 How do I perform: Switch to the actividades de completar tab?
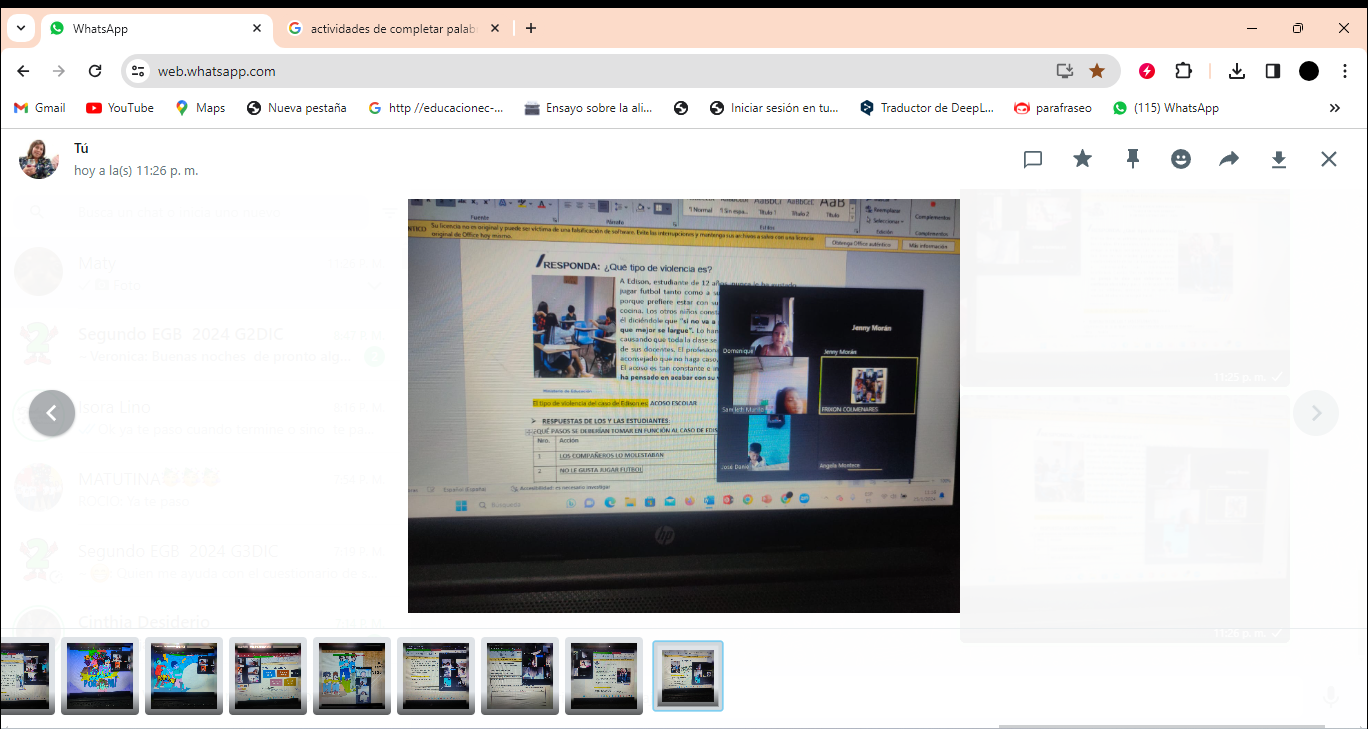click(394, 28)
